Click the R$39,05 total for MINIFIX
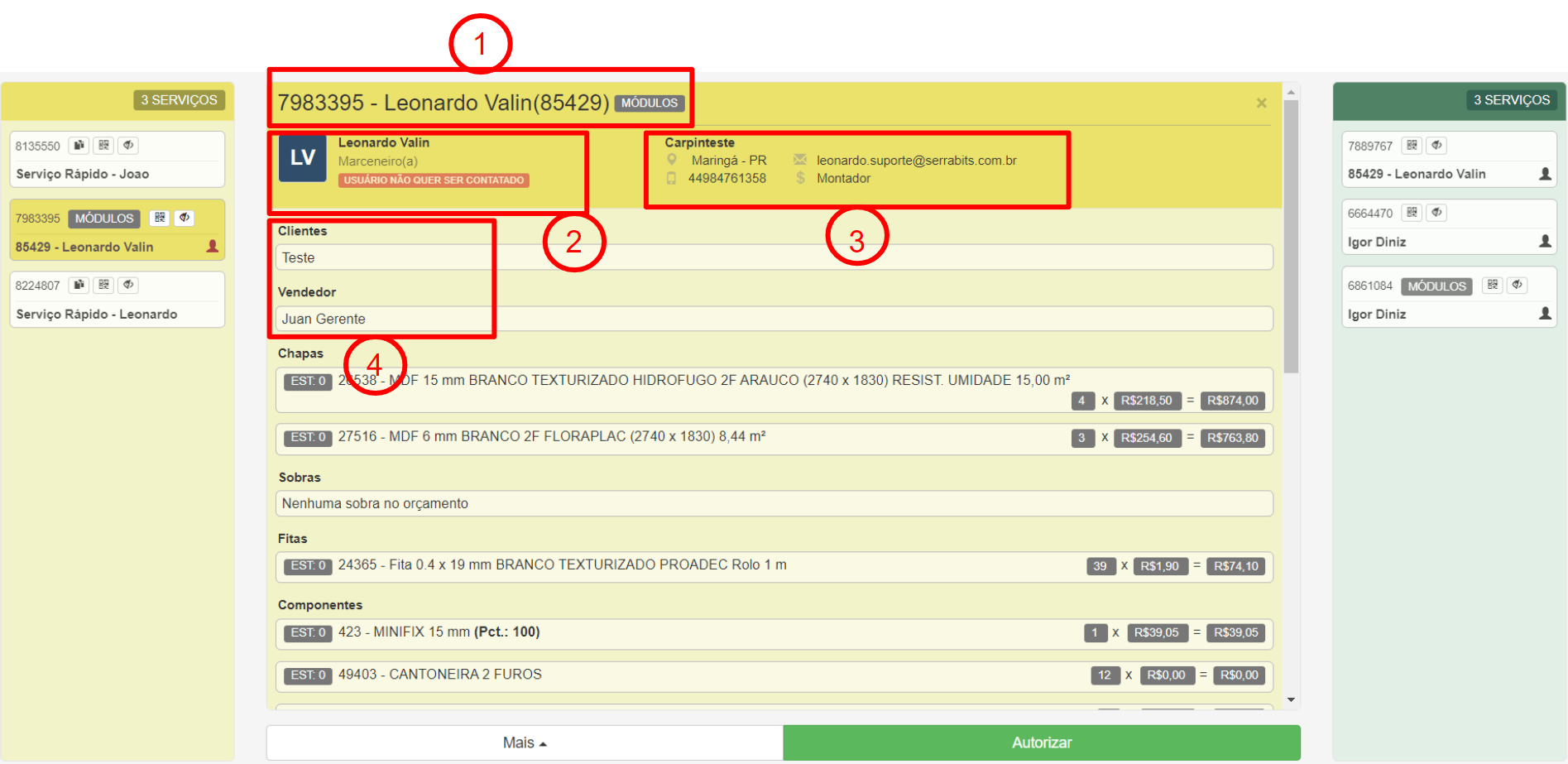 1235,632
